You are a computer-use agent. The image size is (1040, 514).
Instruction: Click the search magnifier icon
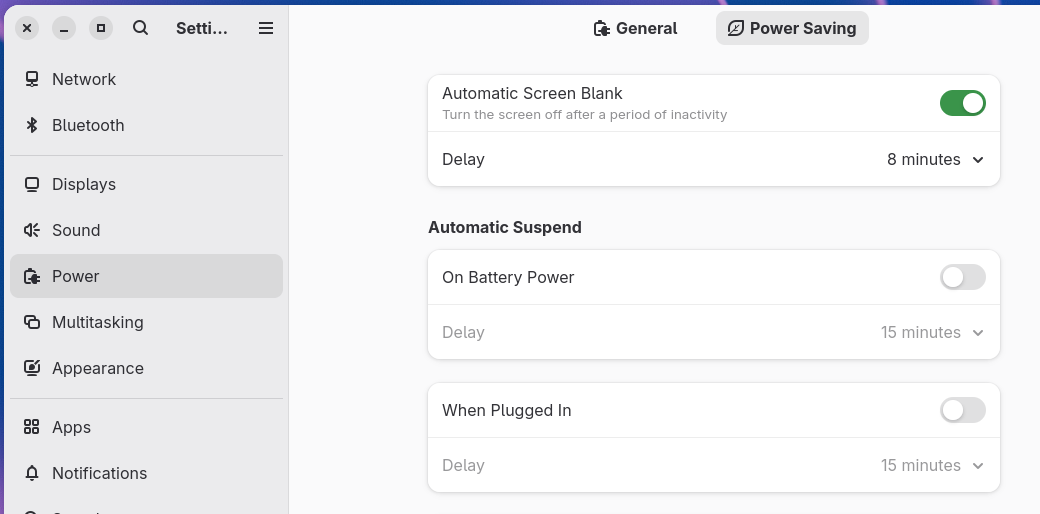140,28
